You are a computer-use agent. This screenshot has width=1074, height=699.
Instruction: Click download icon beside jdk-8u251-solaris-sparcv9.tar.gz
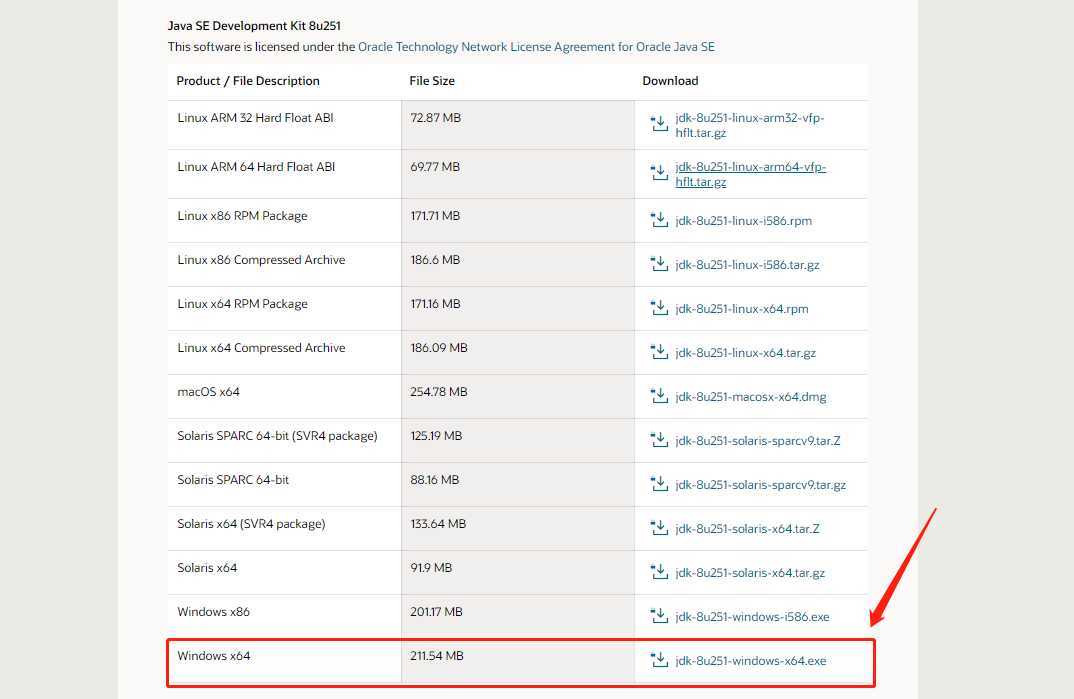(659, 484)
